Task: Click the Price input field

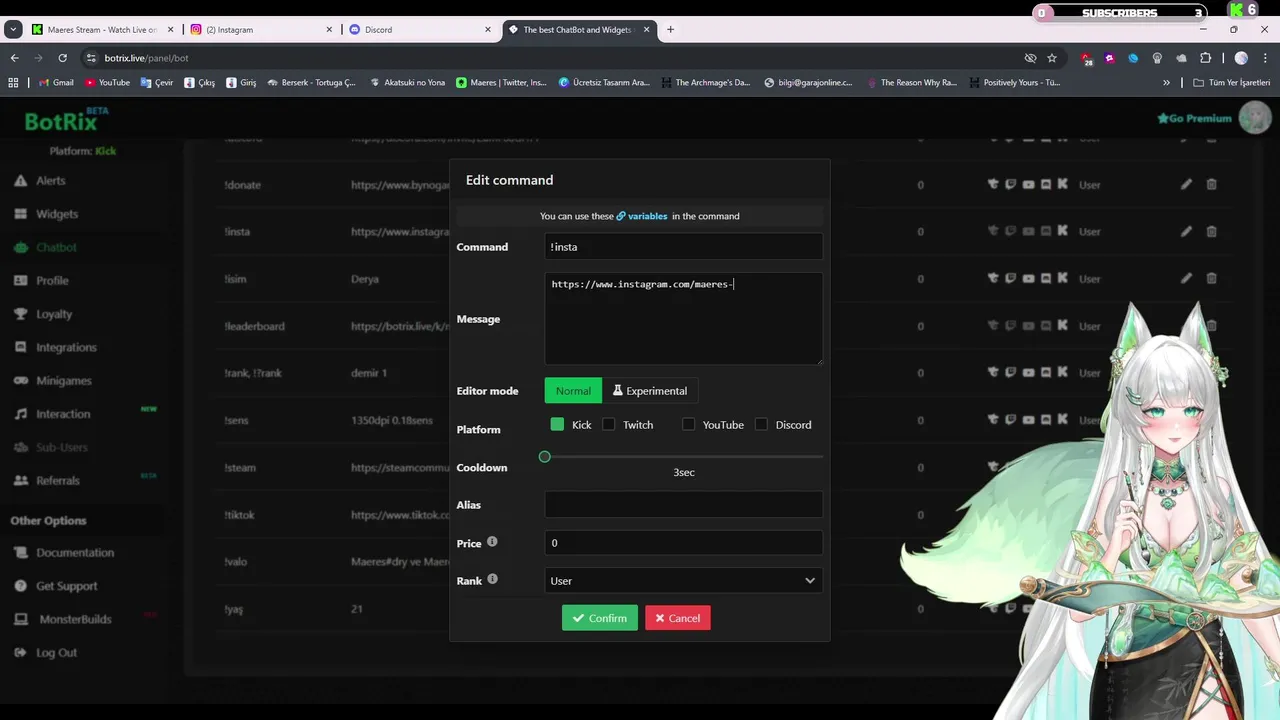Action: (x=684, y=543)
